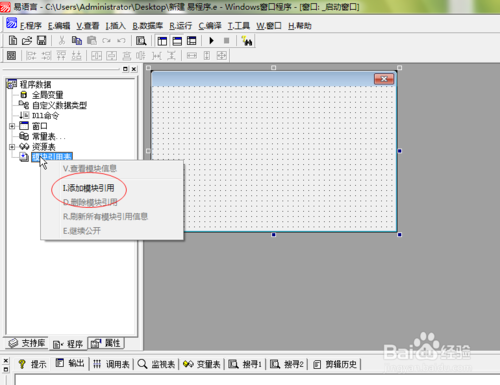Select 全局变量 in the tree
This screenshot has width=500, height=385.
pyautogui.click(x=47, y=95)
